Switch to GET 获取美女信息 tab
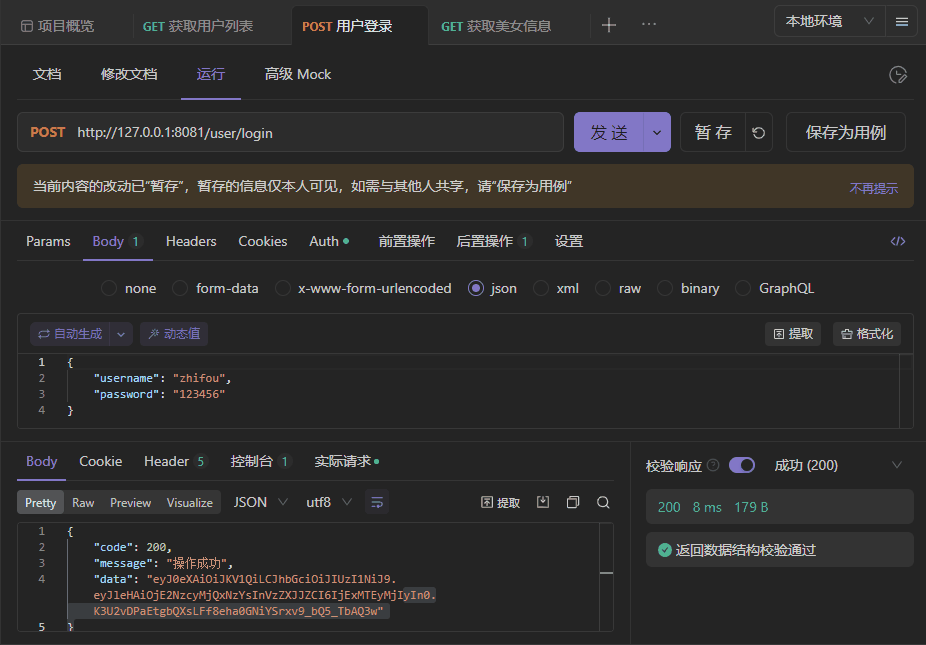Viewport: 926px width, 645px height. [x=496, y=26]
